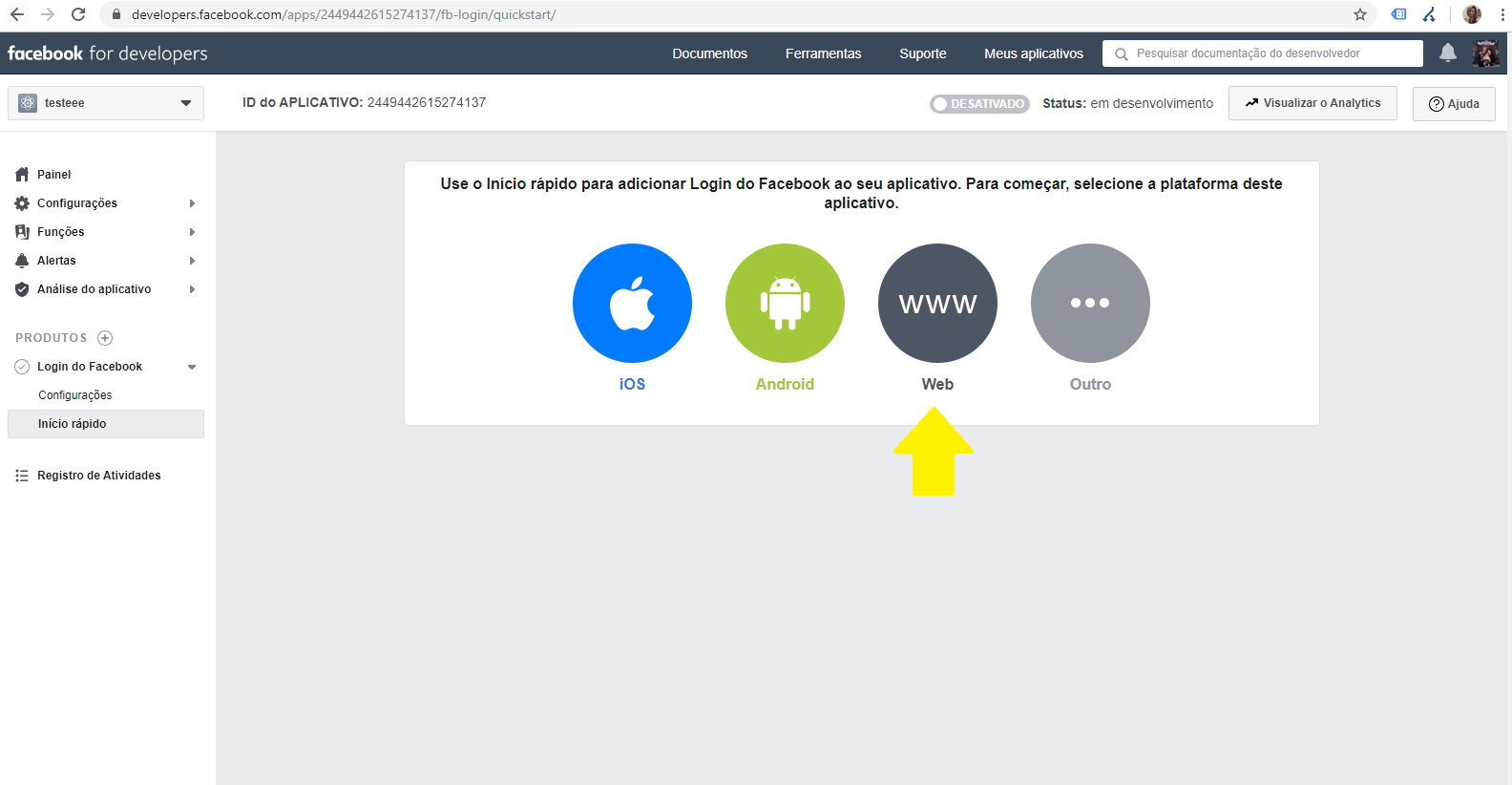Click the Ajuda button

pyautogui.click(x=1454, y=104)
